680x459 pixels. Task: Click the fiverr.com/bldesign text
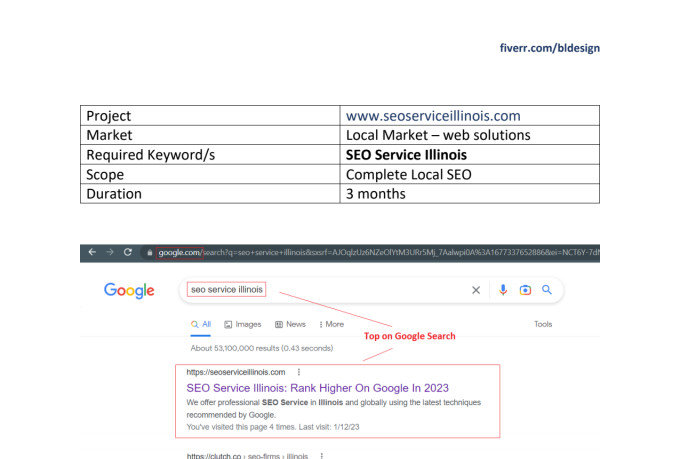click(549, 48)
